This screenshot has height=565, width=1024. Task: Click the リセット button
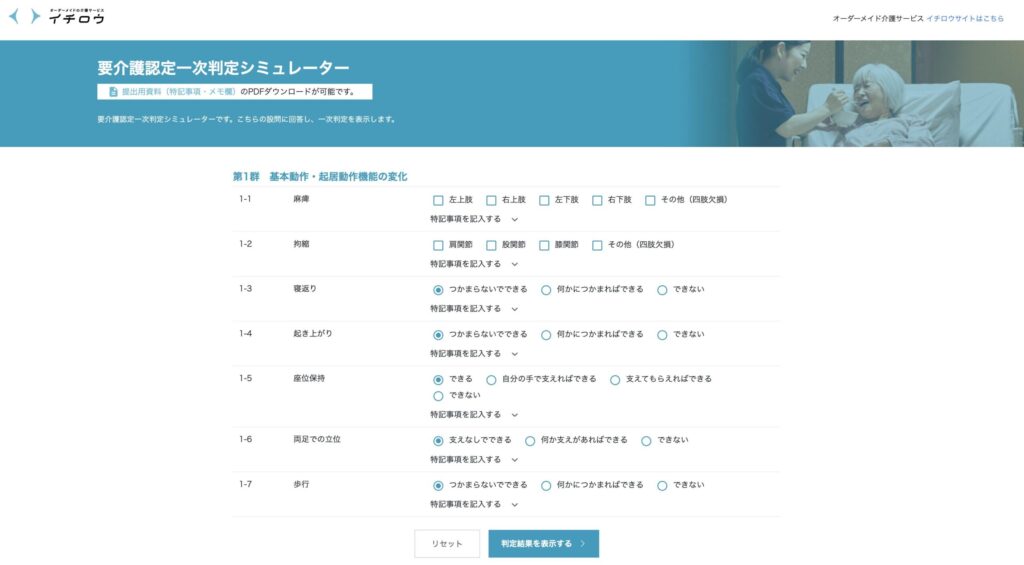(x=447, y=544)
